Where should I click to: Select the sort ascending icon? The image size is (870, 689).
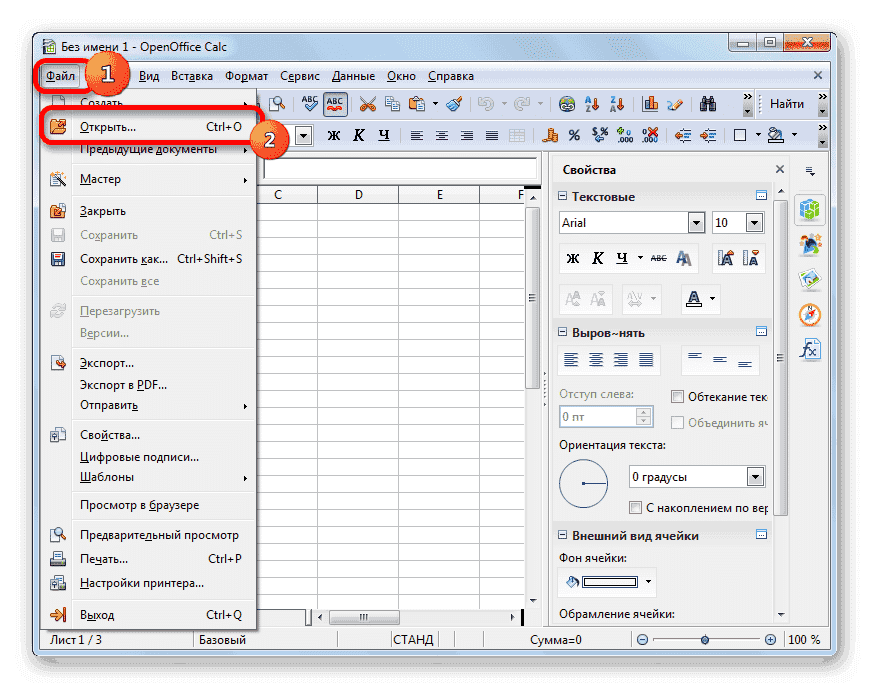(591, 103)
